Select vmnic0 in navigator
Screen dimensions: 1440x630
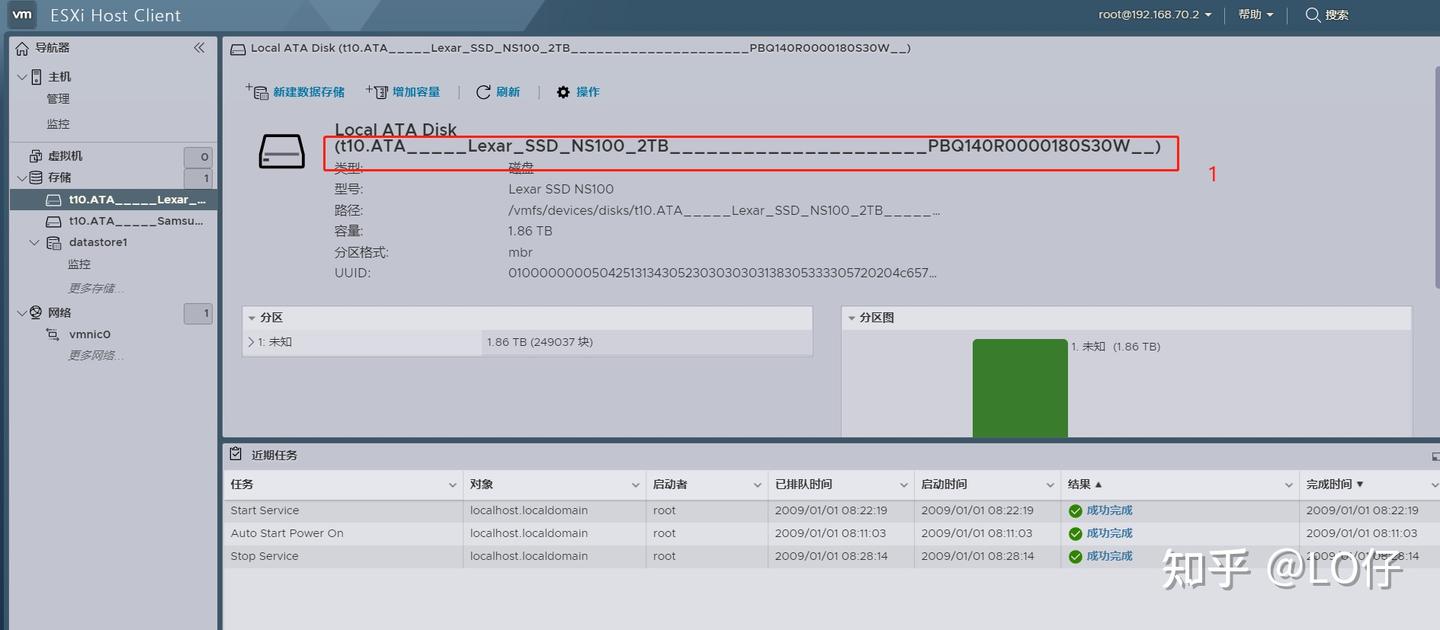90,335
